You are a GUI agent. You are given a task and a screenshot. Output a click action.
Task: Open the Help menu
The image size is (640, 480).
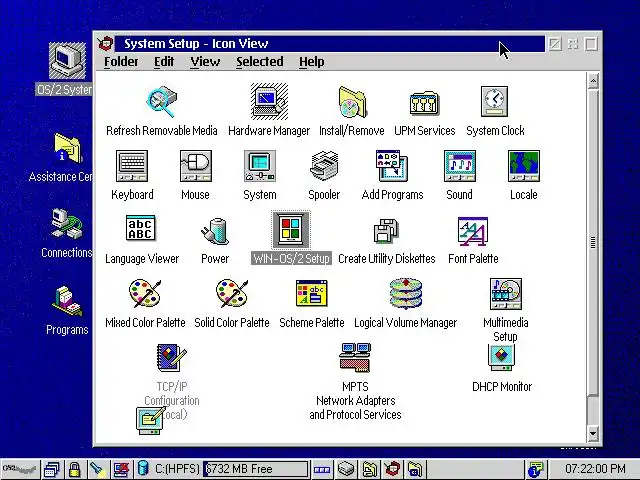tap(311, 62)
